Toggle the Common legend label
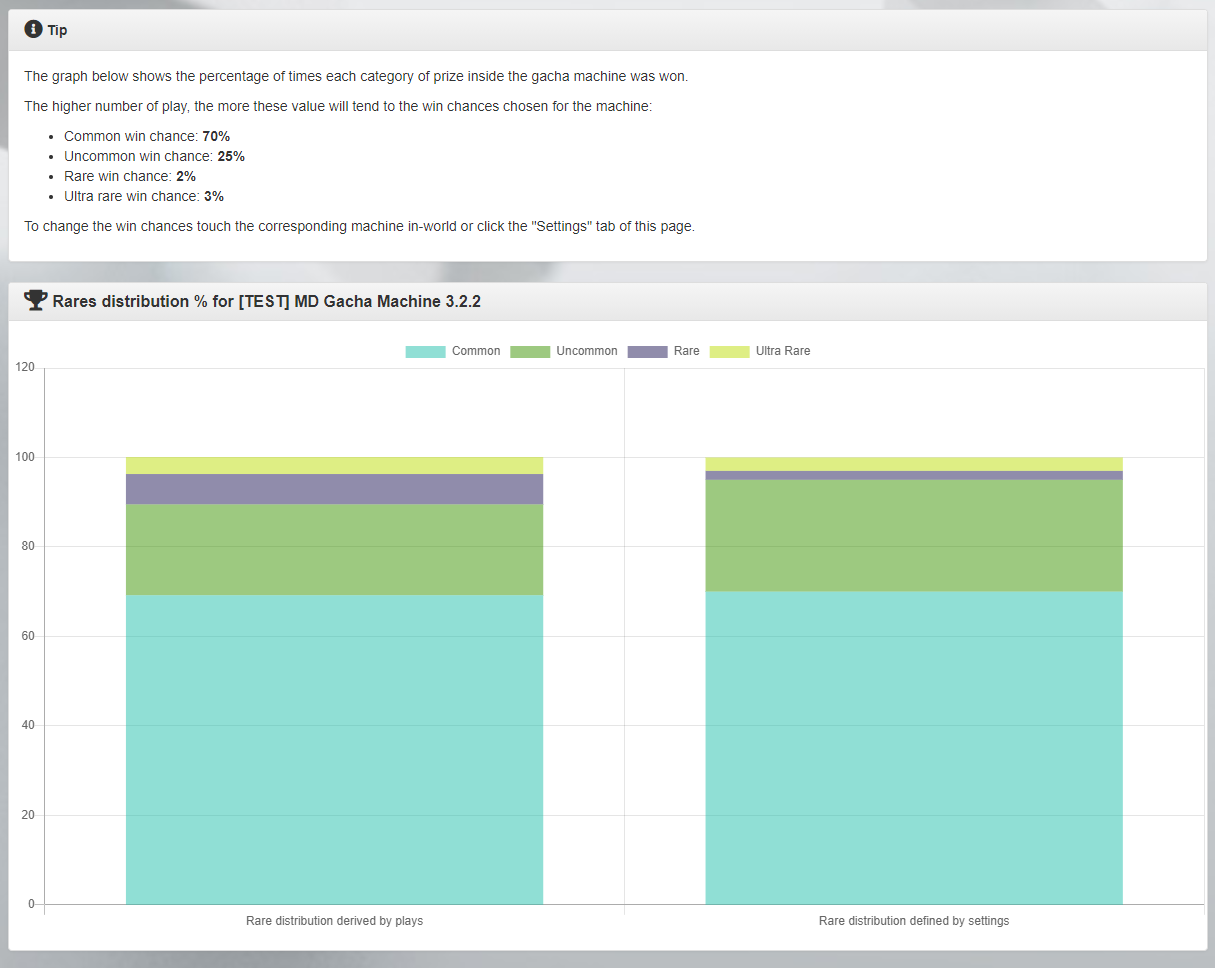This screenshot has width=1215, height=968. click(475, 351)
